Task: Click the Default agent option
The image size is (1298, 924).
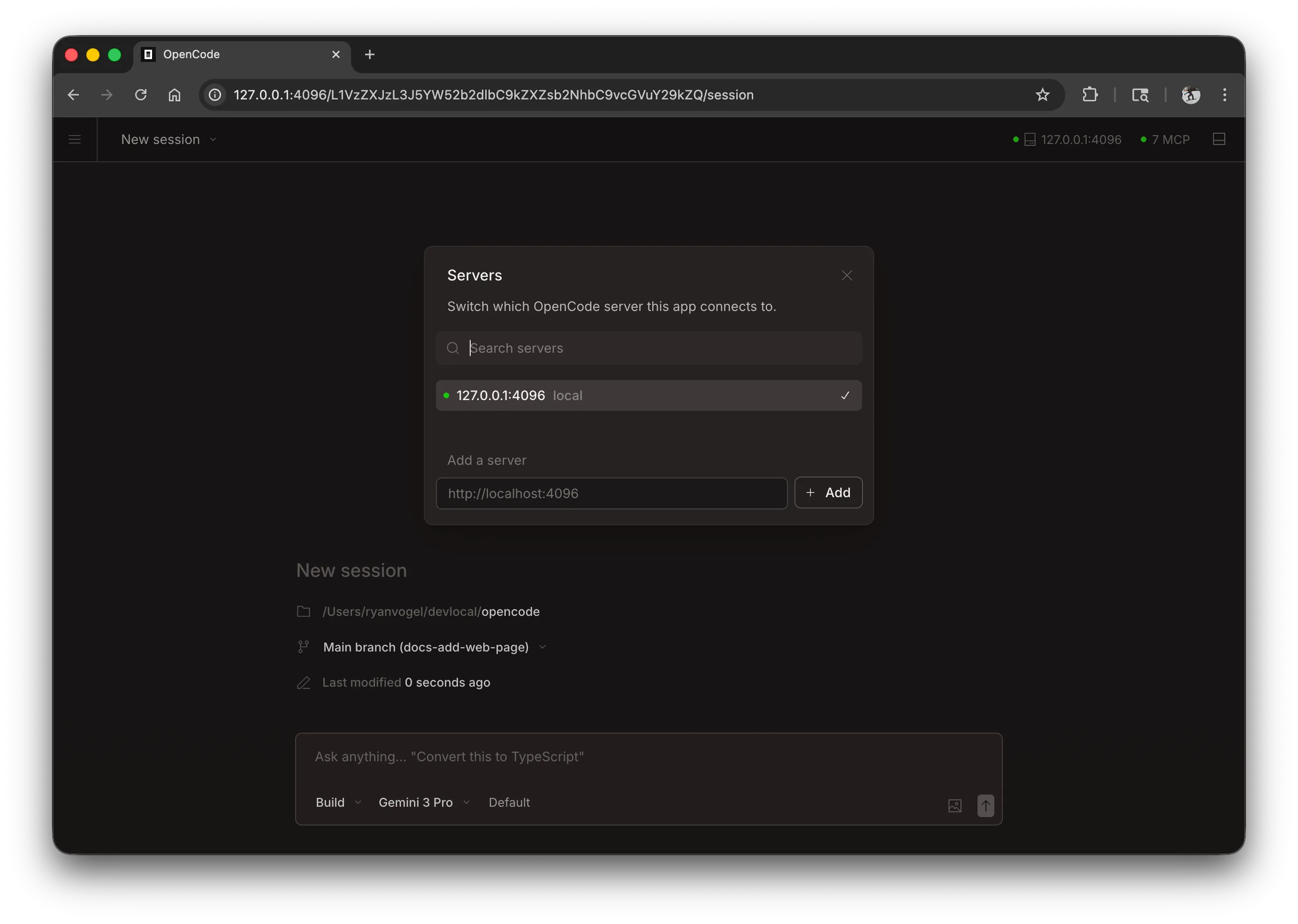Action: pyautogui.click(x=509, y=802)
